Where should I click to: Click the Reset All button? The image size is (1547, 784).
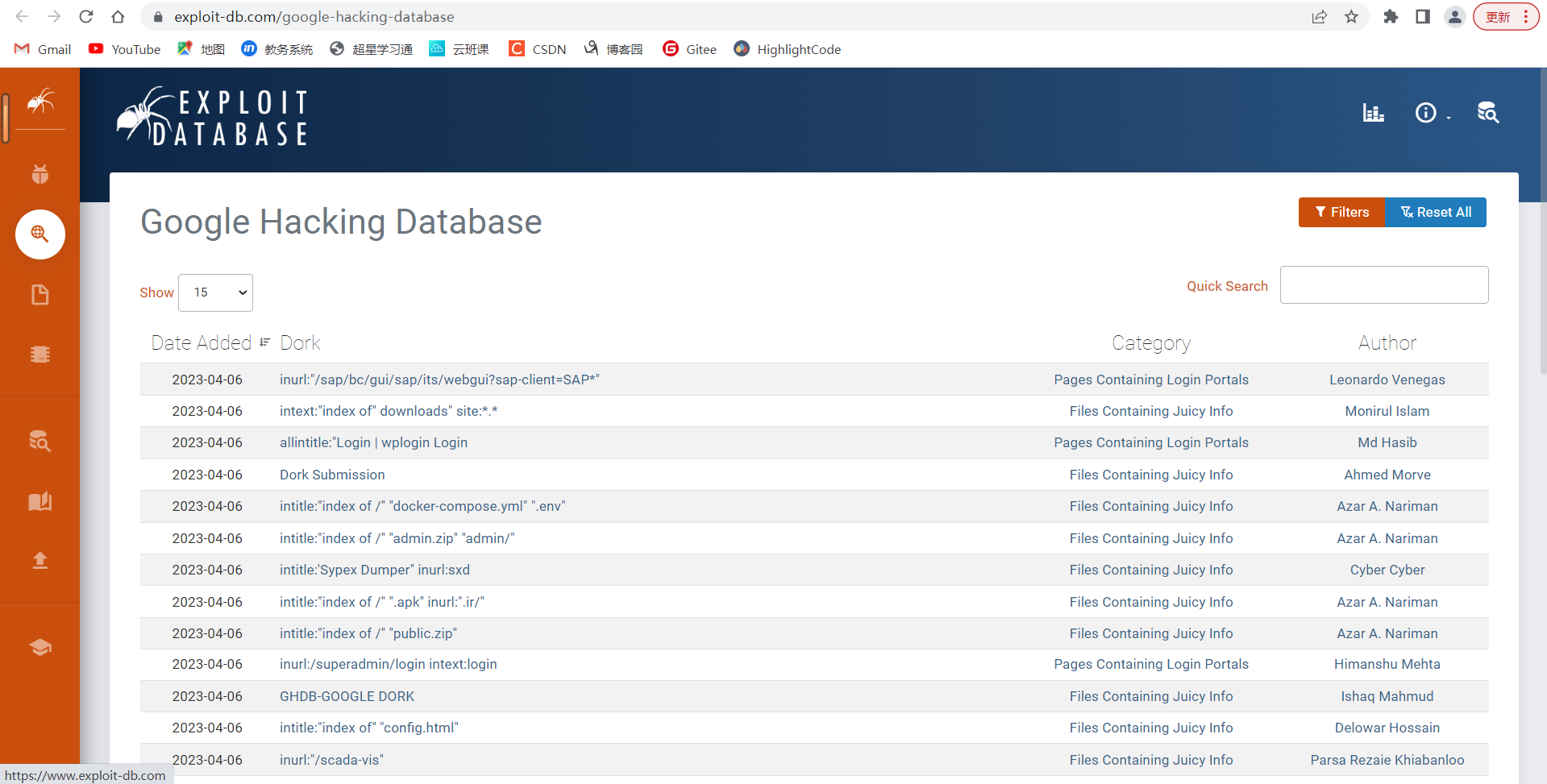1436,213
